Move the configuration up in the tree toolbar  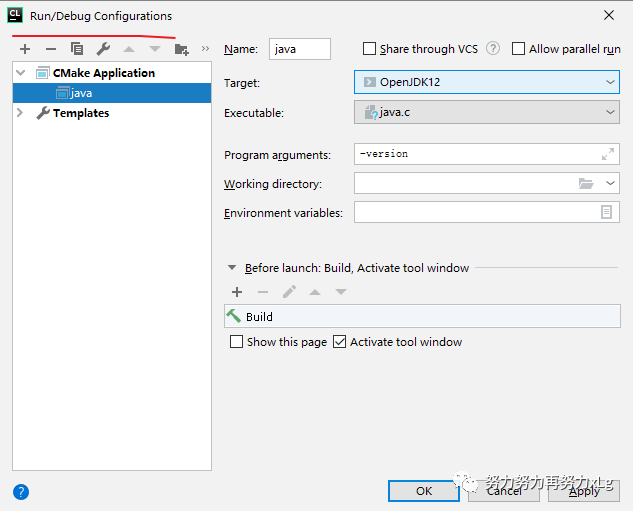[129, 49]
